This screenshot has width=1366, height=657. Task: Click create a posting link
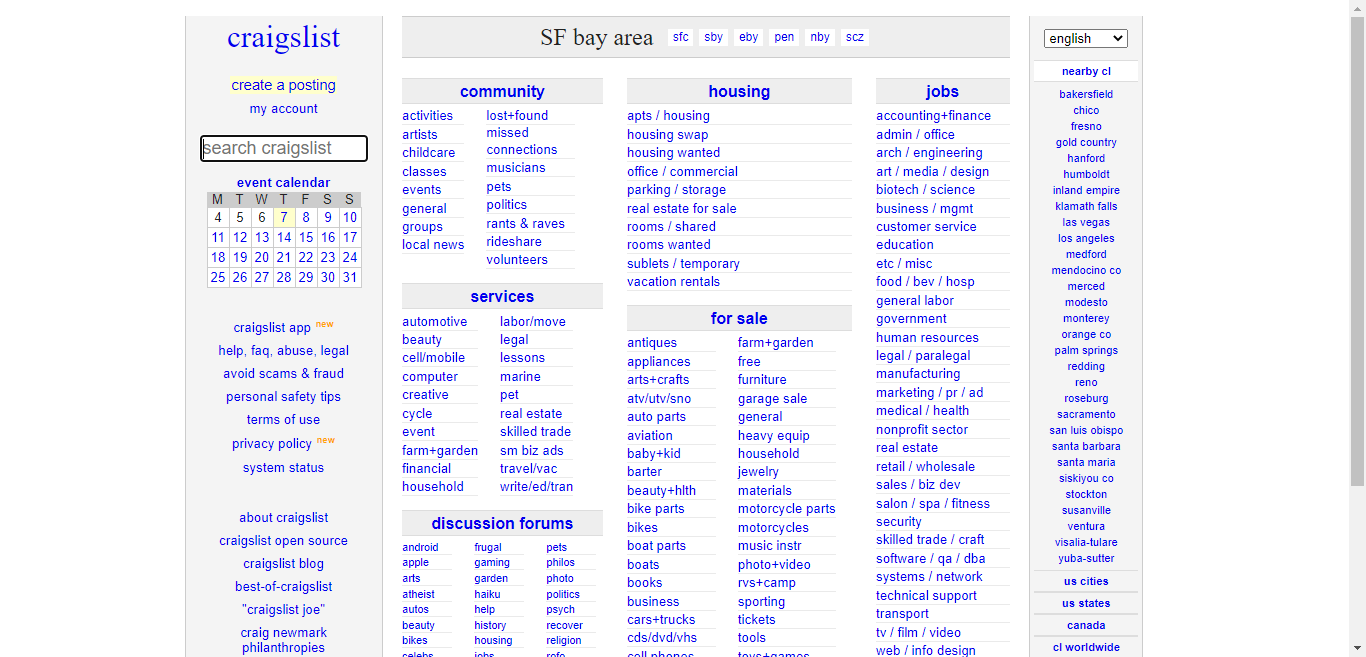pyautogui.click(x=283, y=85)
